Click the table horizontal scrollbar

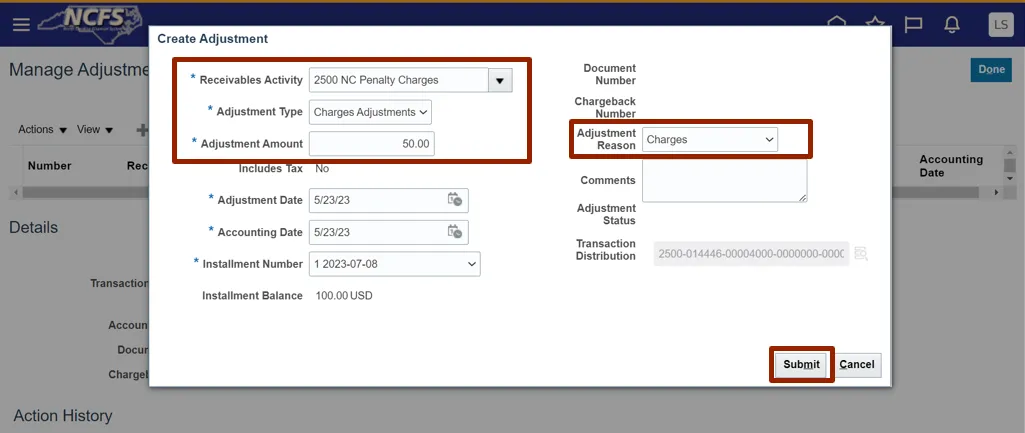click(500, 192)
